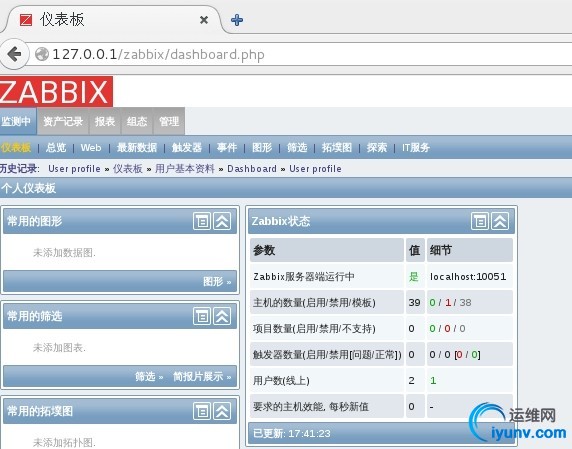Viewport: 572px width, 449px height.
Task: Open the 仪表板 submenu item
Action: (x=16, y=147)
